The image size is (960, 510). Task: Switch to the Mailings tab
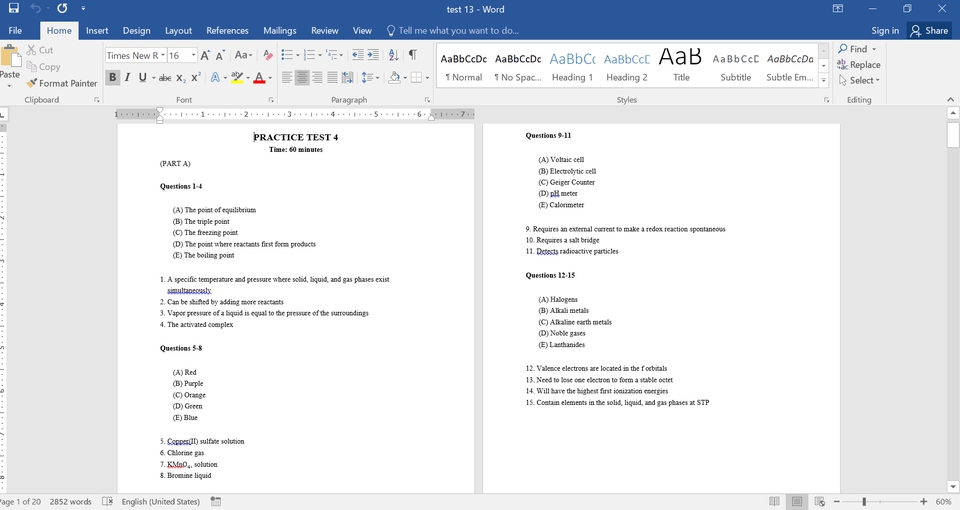280,31
